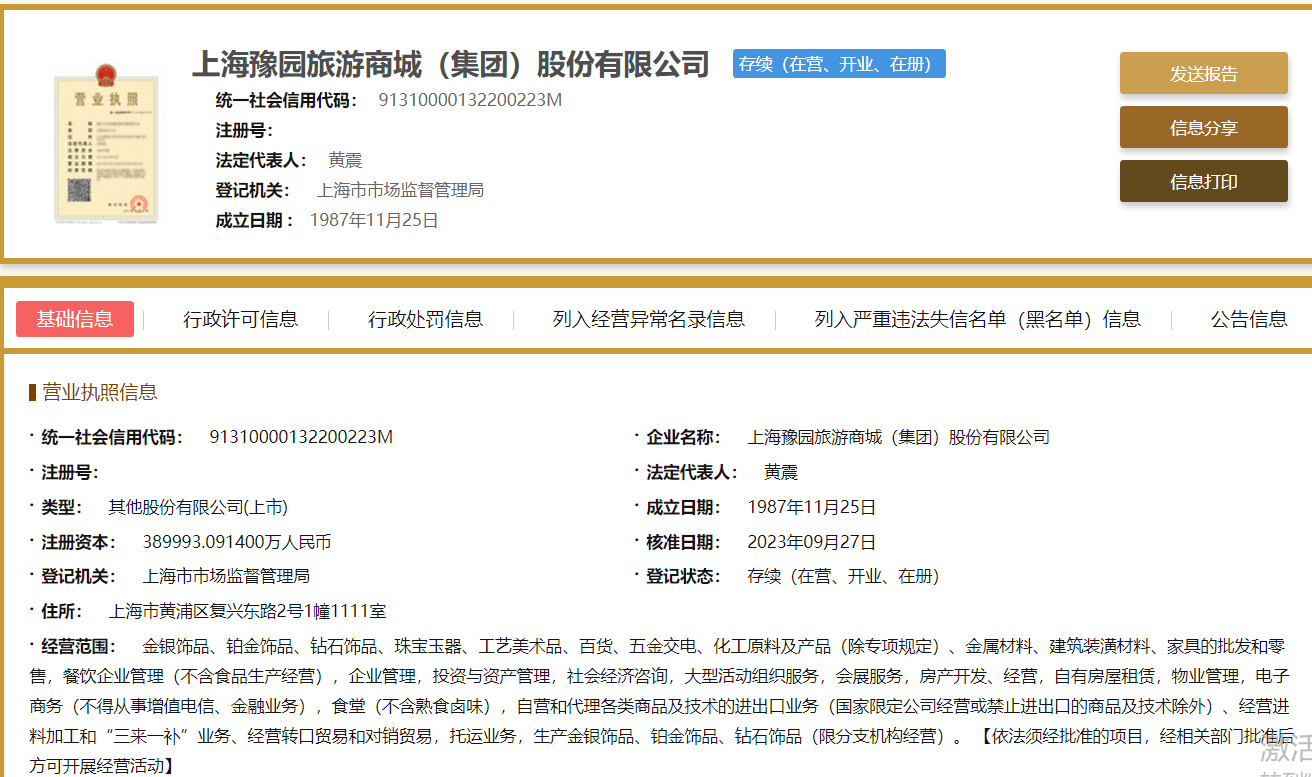This screenshot has height=777, width=1312.
Task: Click the address 上海市黄浦区复兴东路2号1幢1111室
Action: 247,611
